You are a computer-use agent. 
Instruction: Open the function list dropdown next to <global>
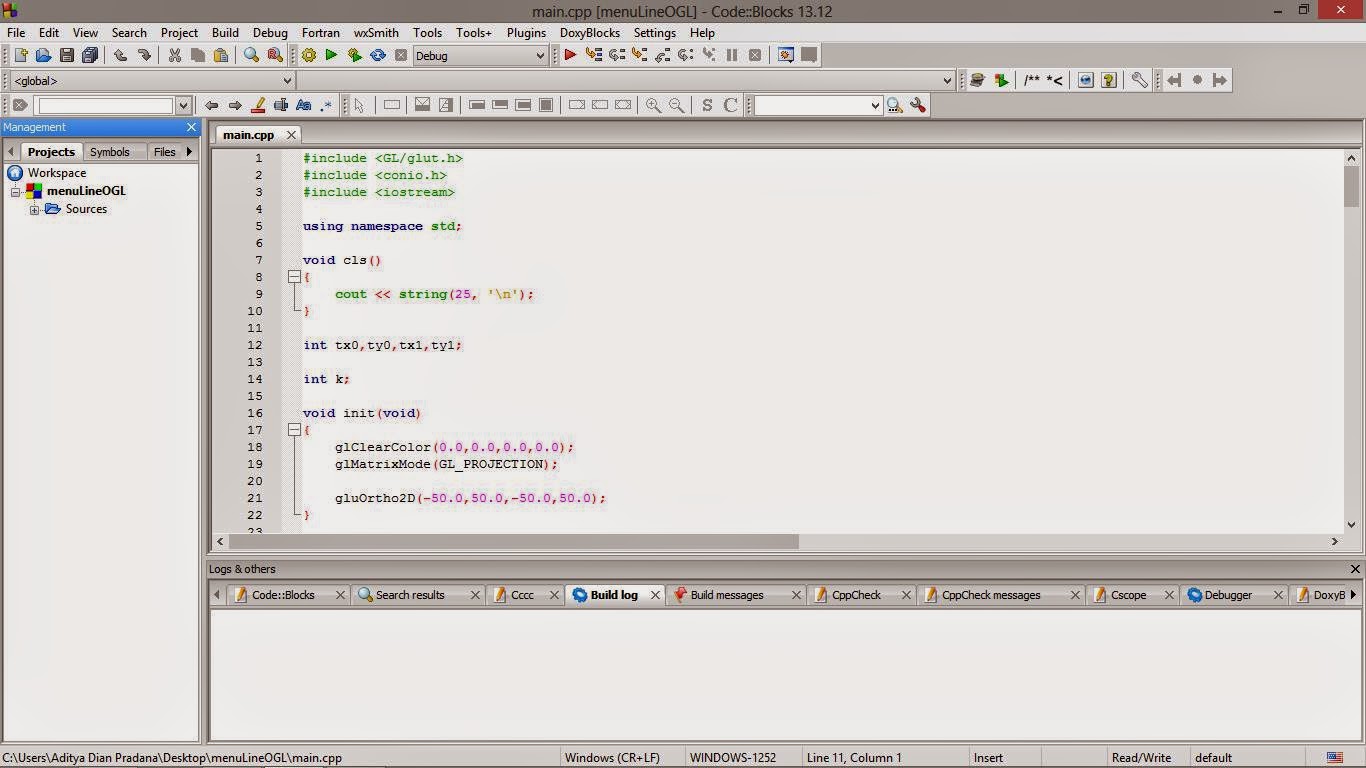click(x=626, y=81)
